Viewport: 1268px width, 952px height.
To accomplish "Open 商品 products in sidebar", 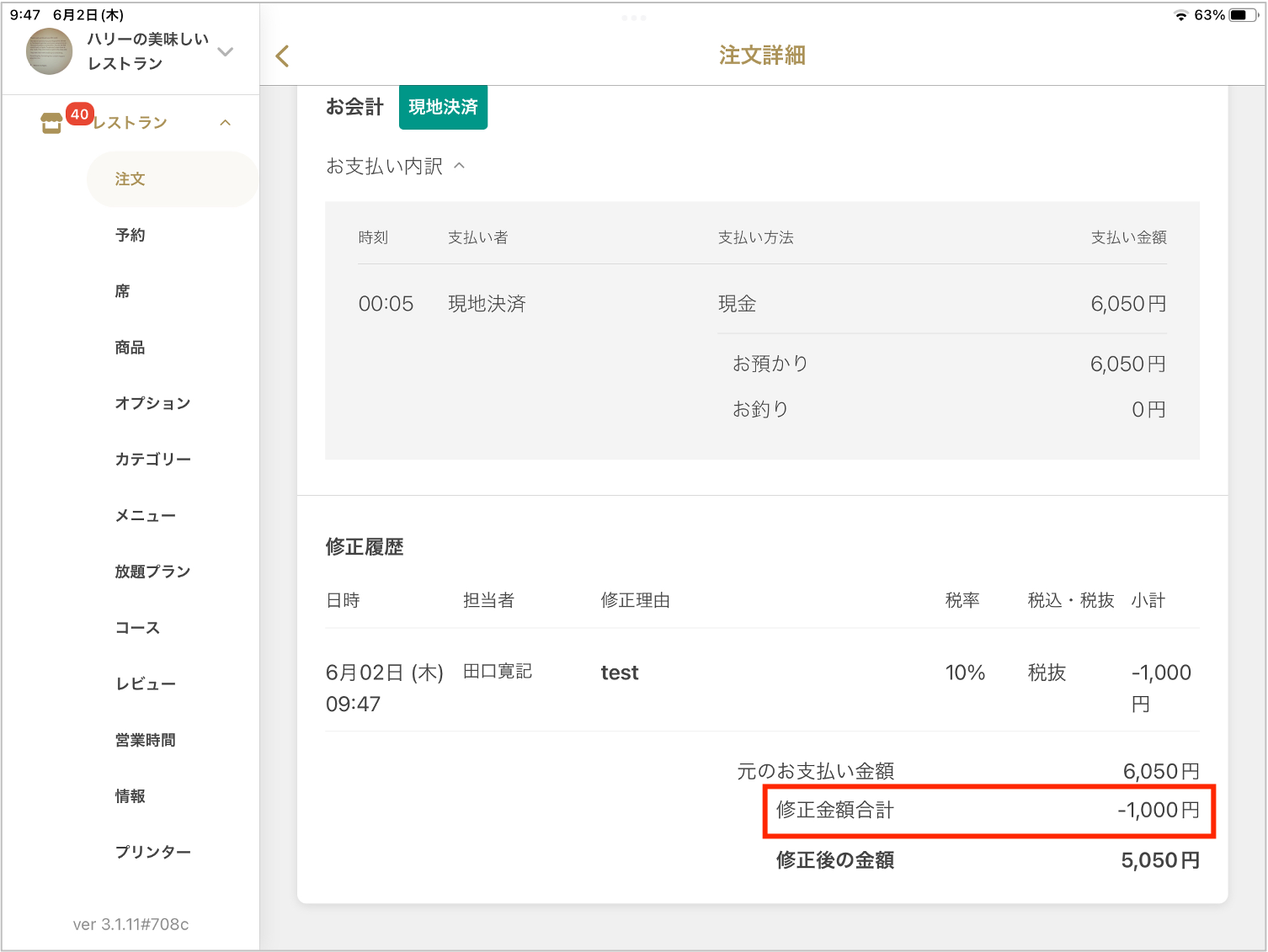I will [131, 348].
